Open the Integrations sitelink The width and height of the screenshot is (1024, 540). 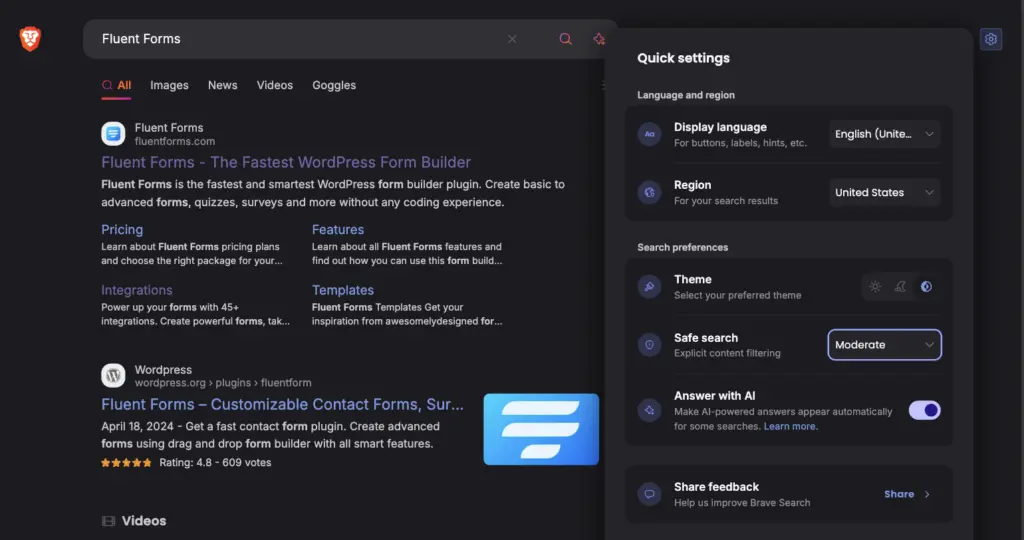pyautogui.click(x=136, y=290)
